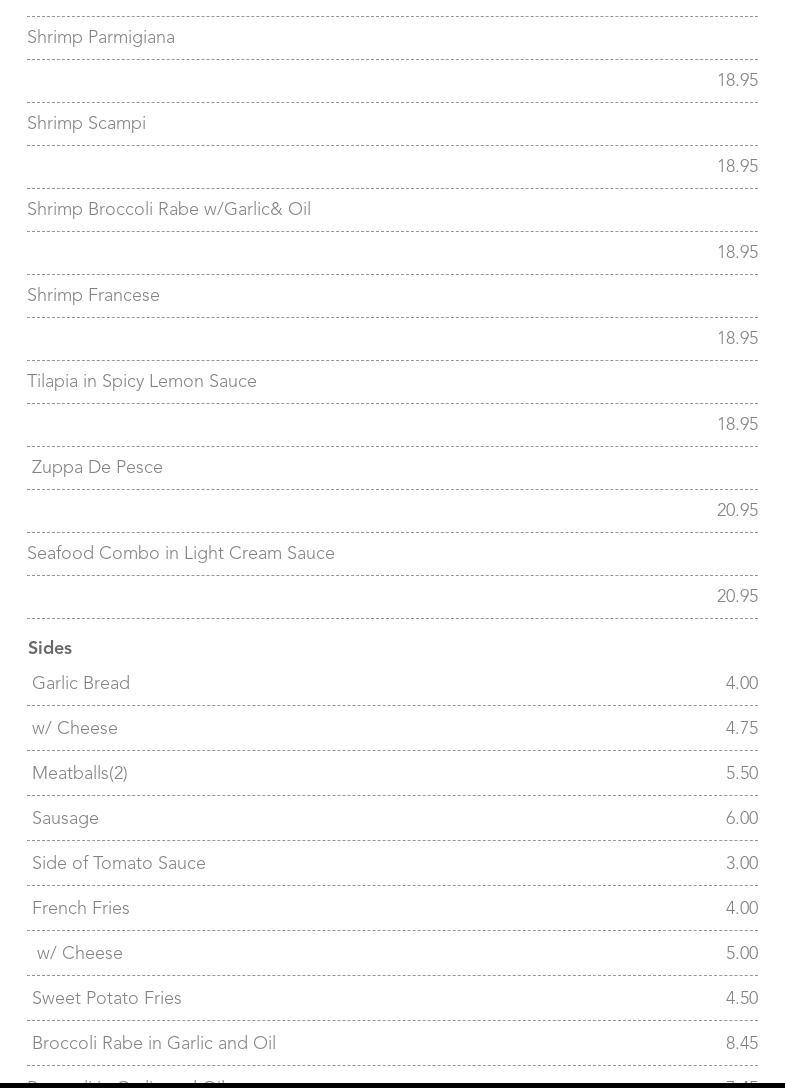
Task: Choose the Shrimp Francese dish
Action: point(94,296)
